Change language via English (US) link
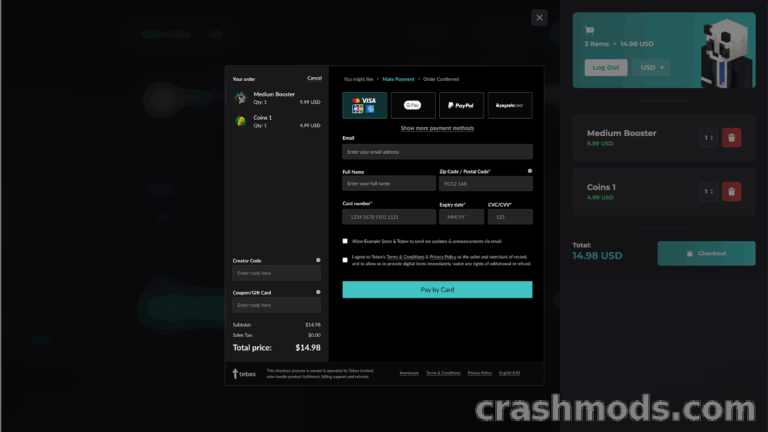 509,373
